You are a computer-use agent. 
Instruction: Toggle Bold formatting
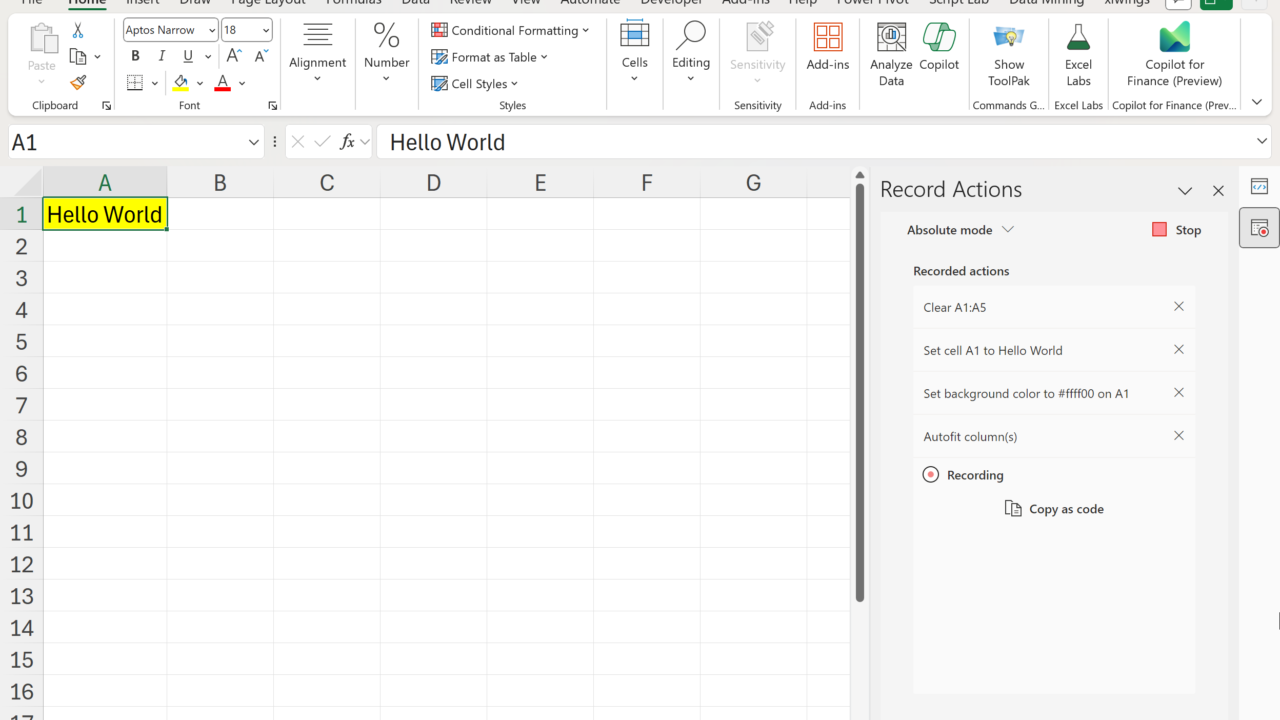(135, 56)
